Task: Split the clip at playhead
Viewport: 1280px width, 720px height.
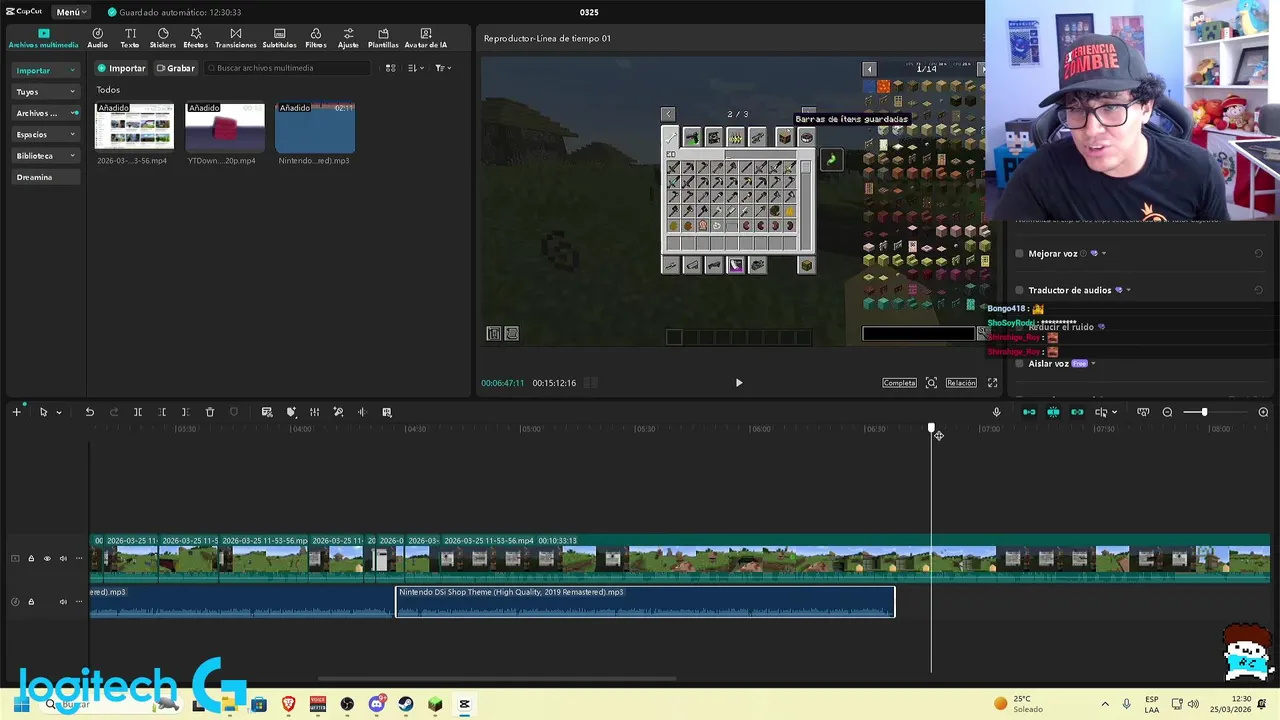Action: coord(138,412)
